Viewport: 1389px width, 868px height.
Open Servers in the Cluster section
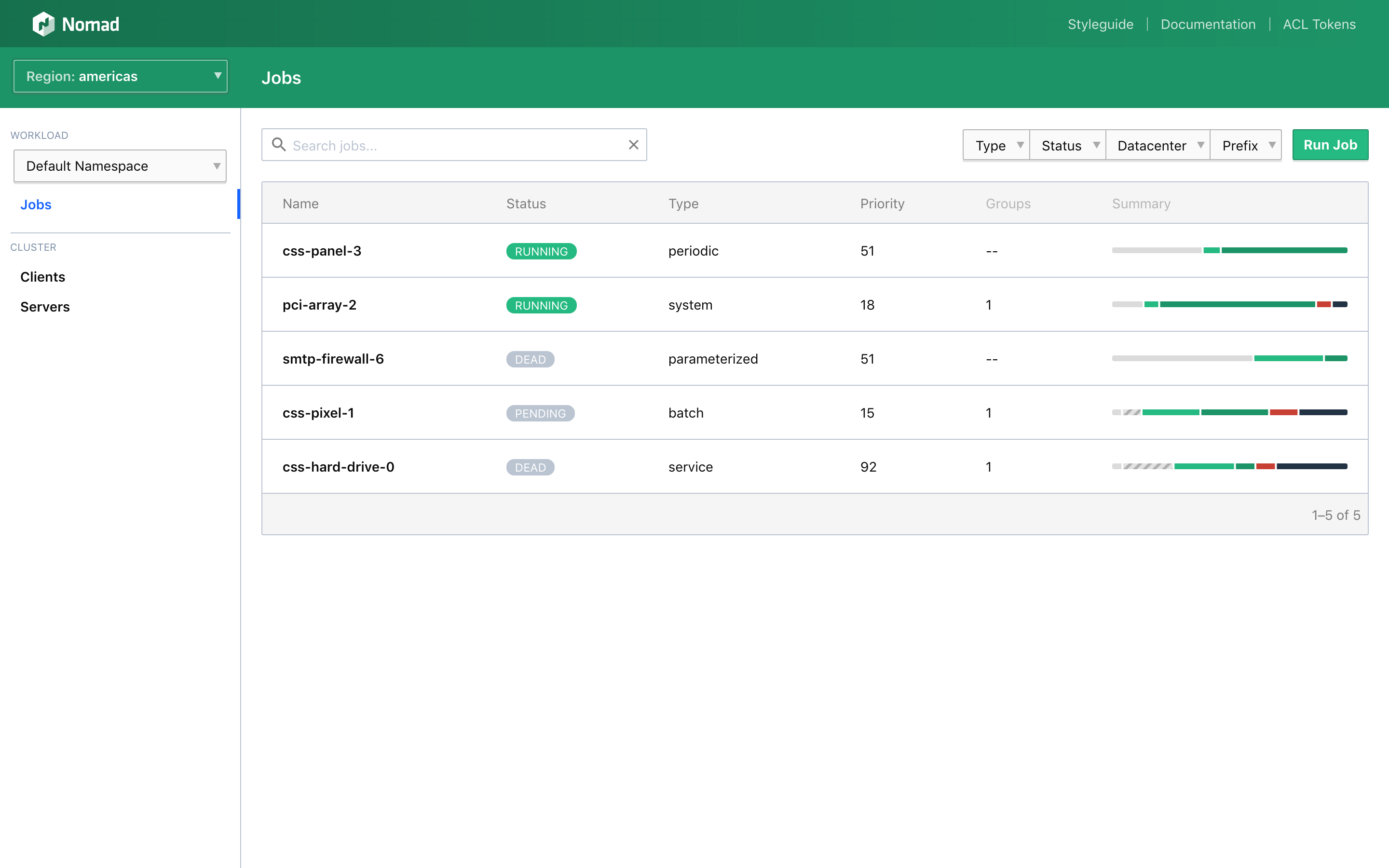point(45,307)
